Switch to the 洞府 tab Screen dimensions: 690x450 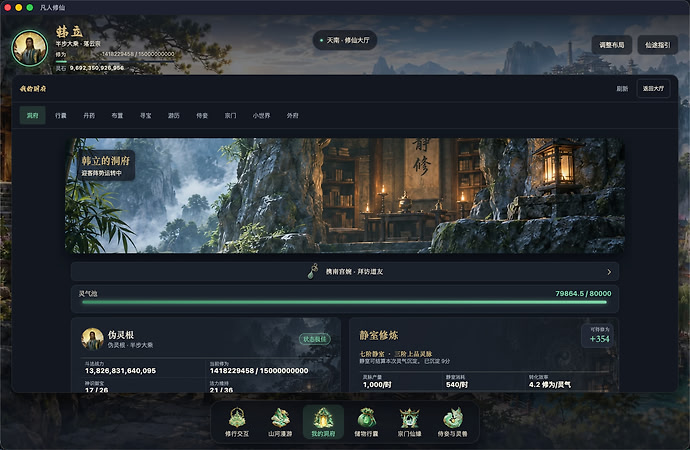[x=33, y=116]
